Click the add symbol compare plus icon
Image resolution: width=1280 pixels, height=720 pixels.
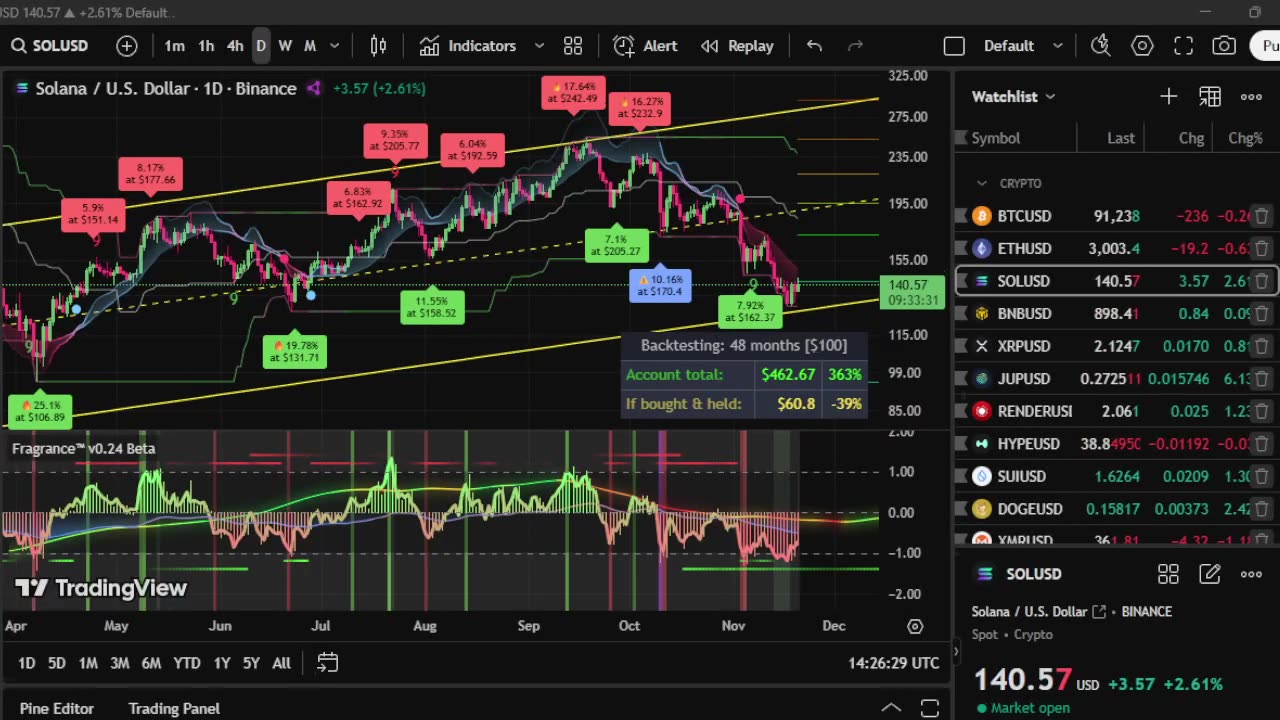(127, 46)
